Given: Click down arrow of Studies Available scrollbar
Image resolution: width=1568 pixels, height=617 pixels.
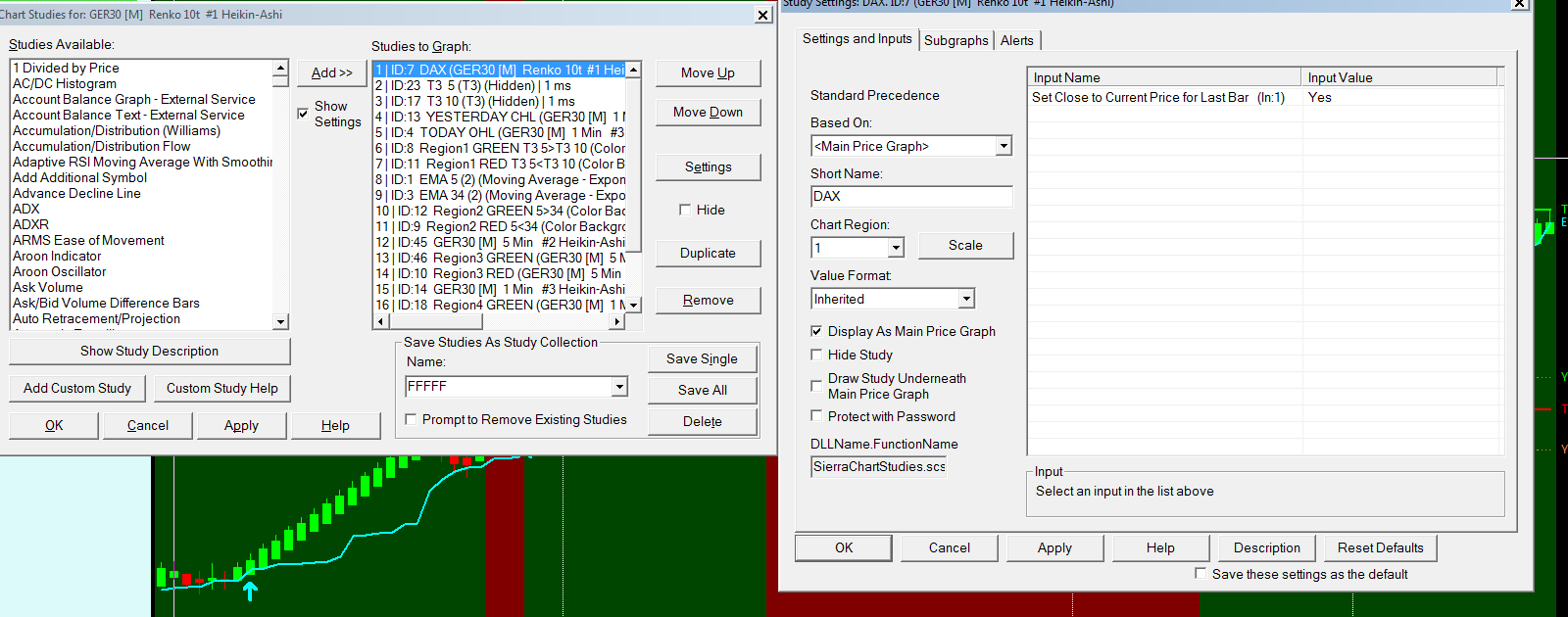Looking at the screenshot, I should tap(280, 321).
